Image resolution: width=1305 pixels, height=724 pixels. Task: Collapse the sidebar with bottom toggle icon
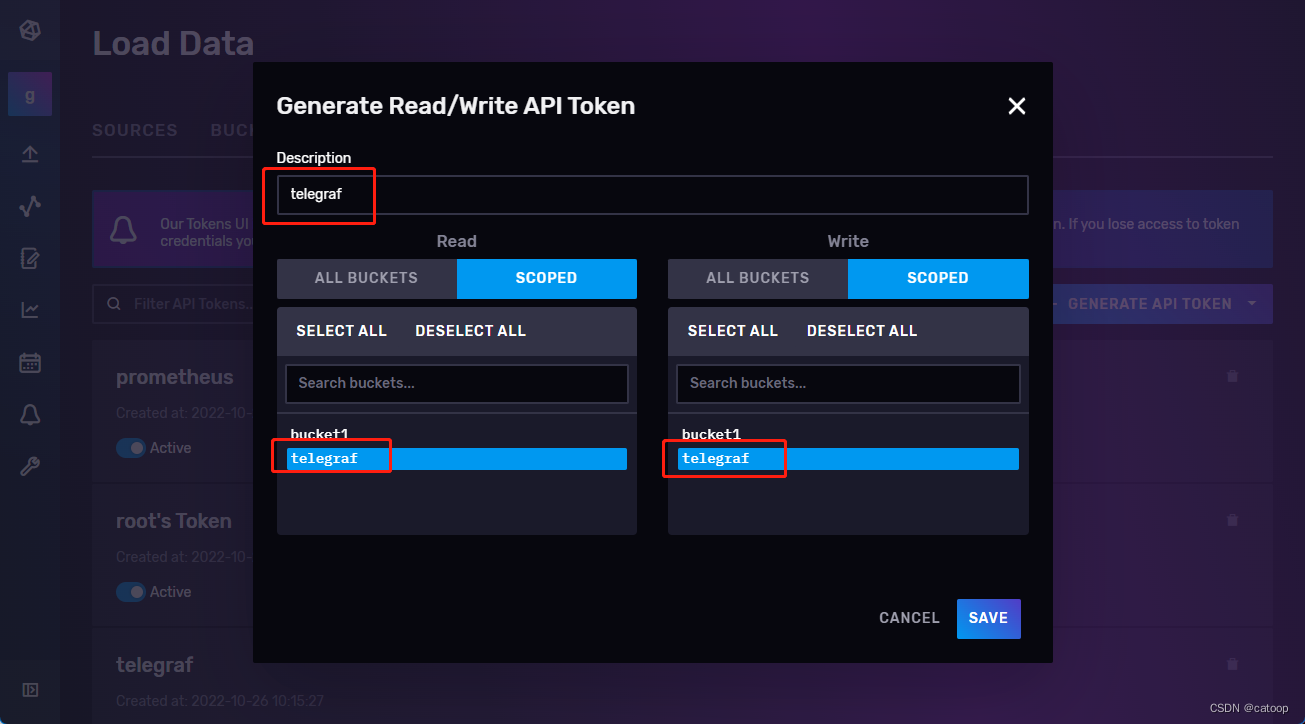[x=30, y=689]
